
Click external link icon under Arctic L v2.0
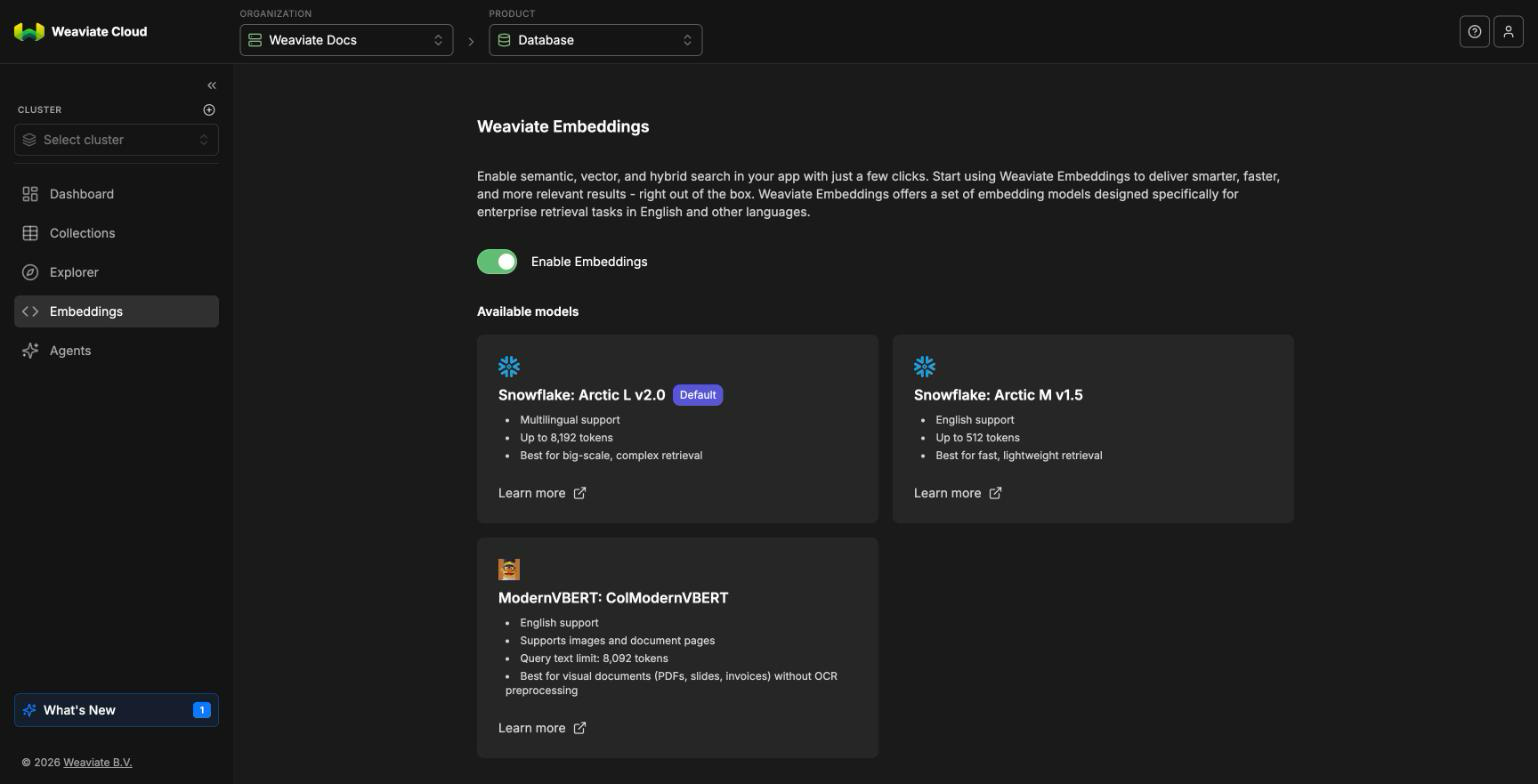pyautogui.click(x=579, y=493)
